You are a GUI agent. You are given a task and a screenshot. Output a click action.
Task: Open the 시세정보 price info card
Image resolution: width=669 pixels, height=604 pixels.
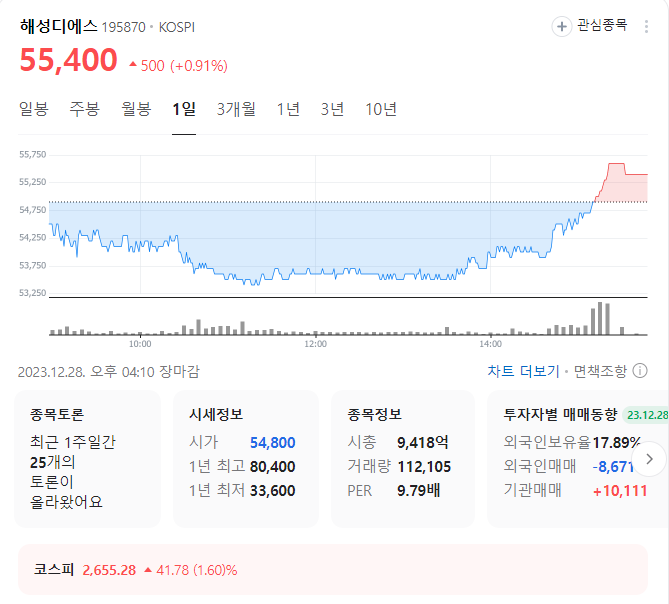[x=246, y=459]
